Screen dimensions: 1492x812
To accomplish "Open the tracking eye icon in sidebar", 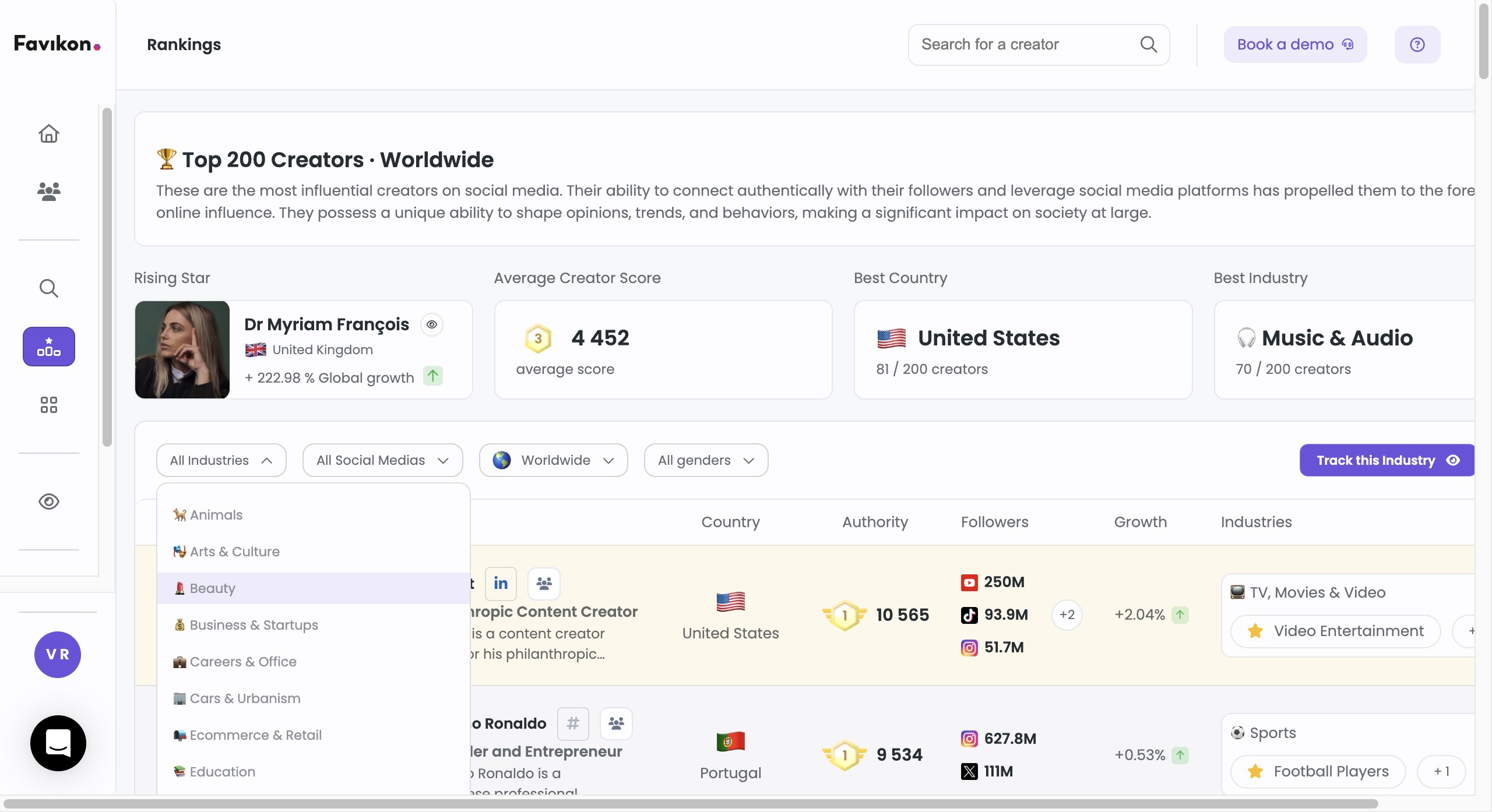I will coord(49,502).
